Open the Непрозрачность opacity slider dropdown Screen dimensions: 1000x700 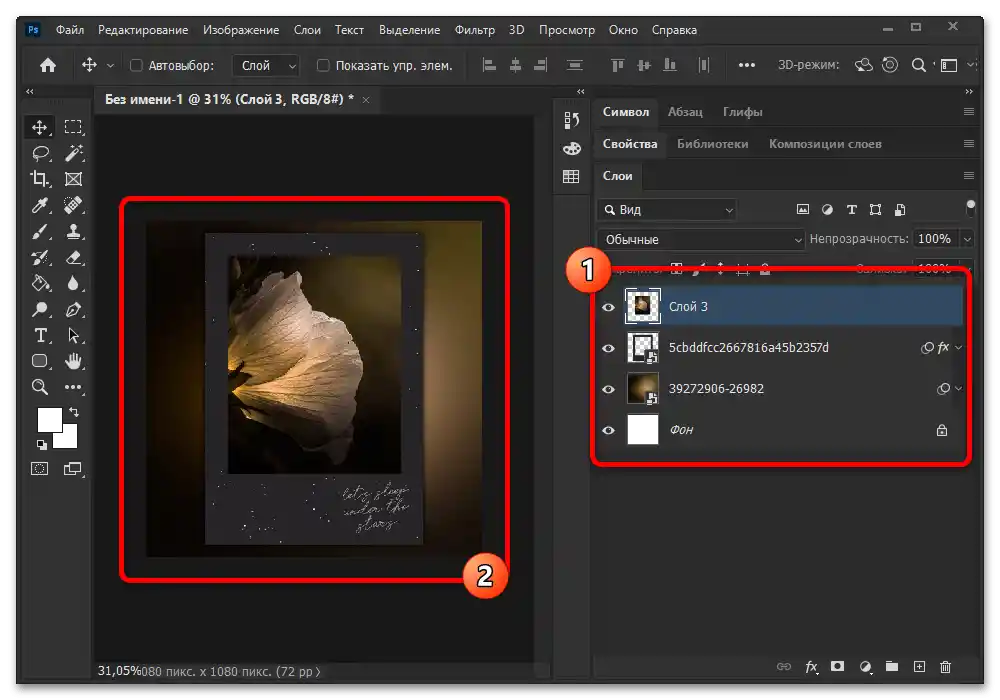click(967, 239)
